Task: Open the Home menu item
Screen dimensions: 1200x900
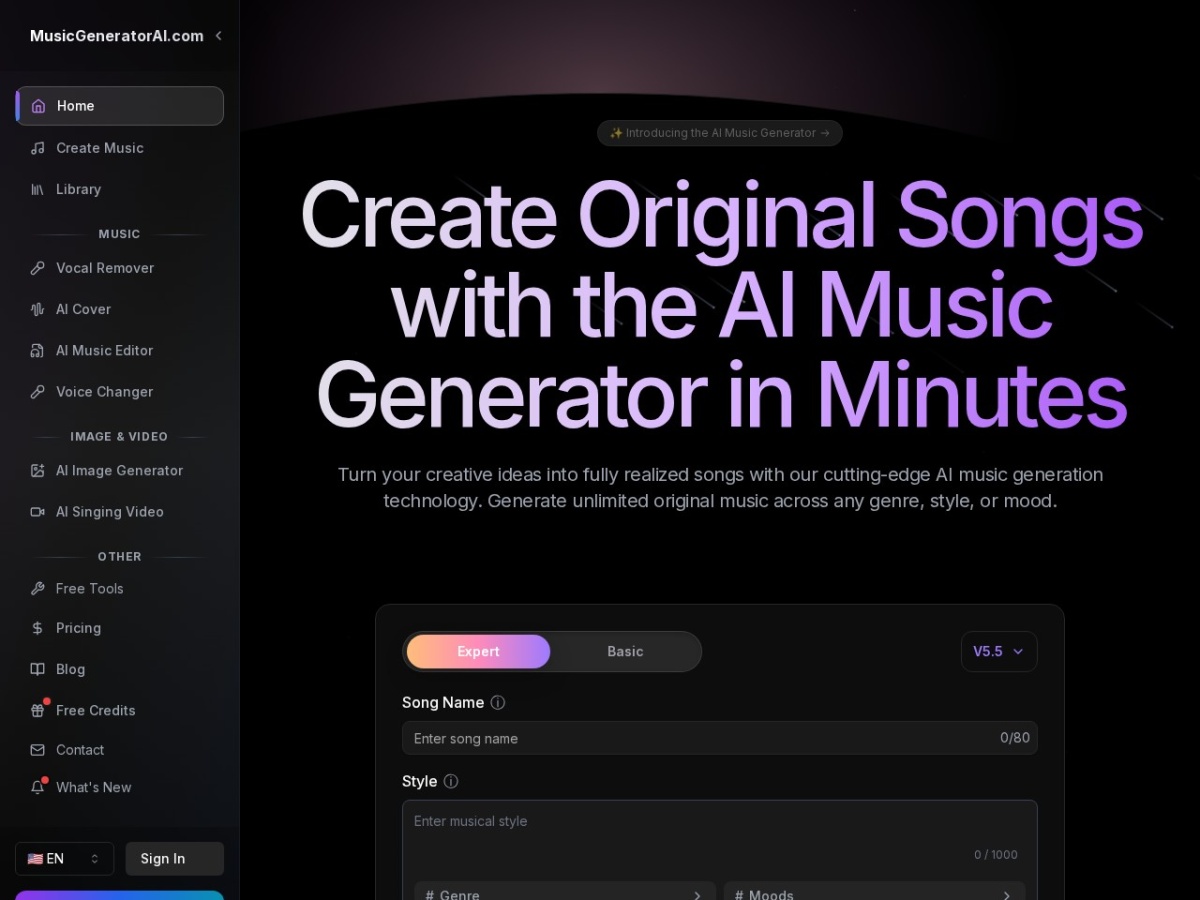Action: pyautogui.click(x=120, y=106)
